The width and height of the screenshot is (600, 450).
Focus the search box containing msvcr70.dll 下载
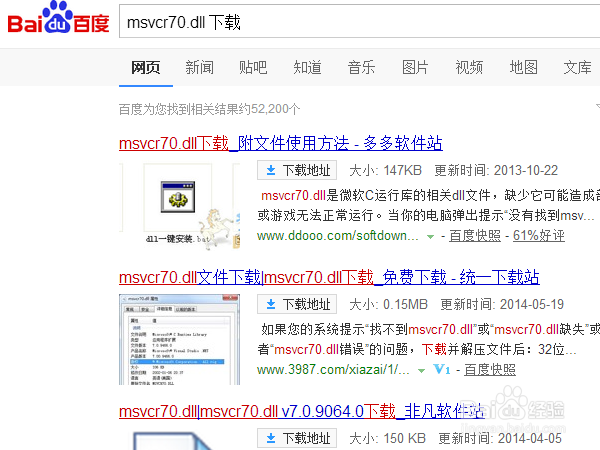coord(360,21)
